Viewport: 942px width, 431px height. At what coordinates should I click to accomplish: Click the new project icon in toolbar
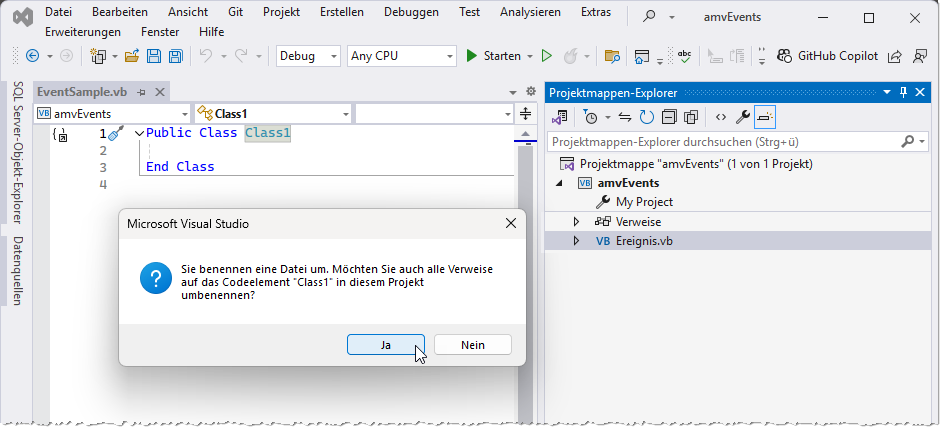(97, 56)
